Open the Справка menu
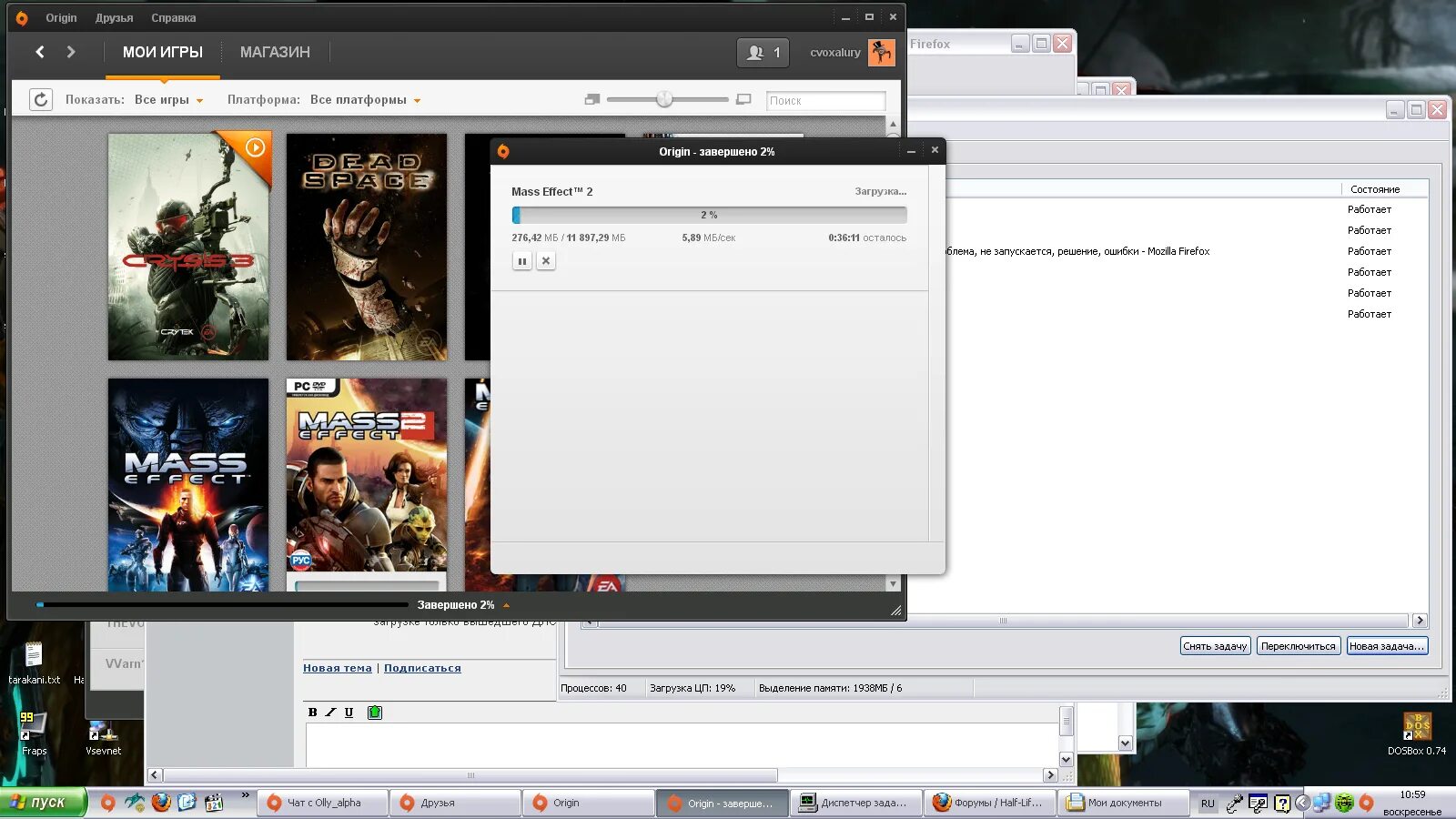Screen dimensions: 1456x819 173,17
